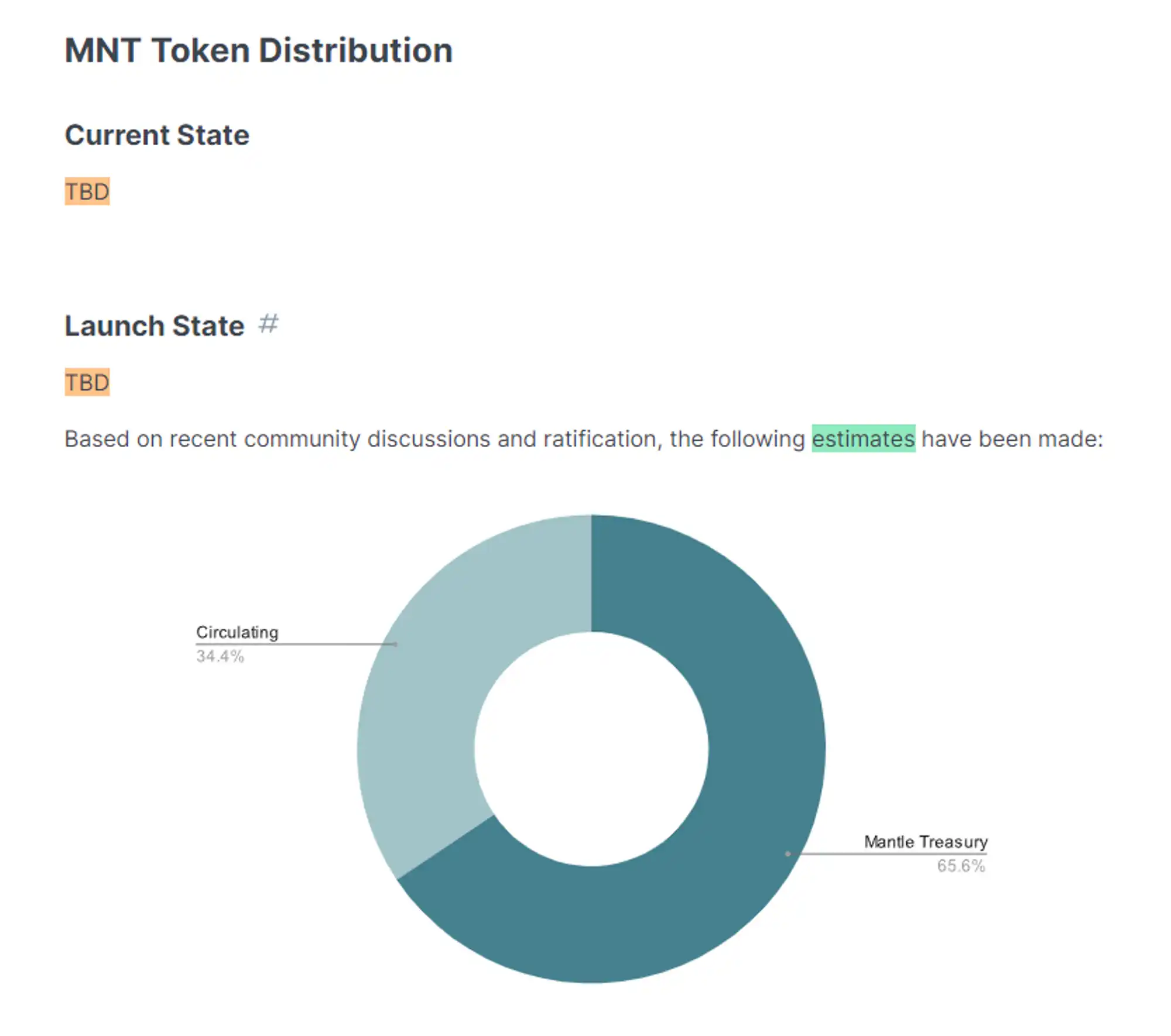Screen dimensions: 1171x1036
Task: Click the 34.4% value label
Action: (220, 656)
